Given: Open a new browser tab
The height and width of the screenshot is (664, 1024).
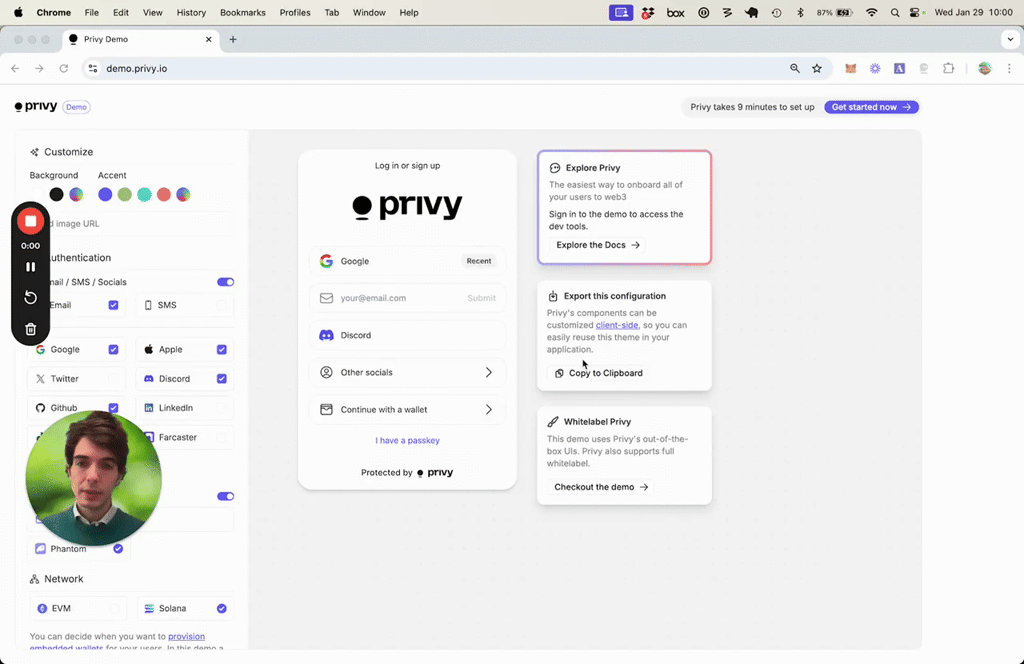Looking at the screenshot, I should point(232,39).
